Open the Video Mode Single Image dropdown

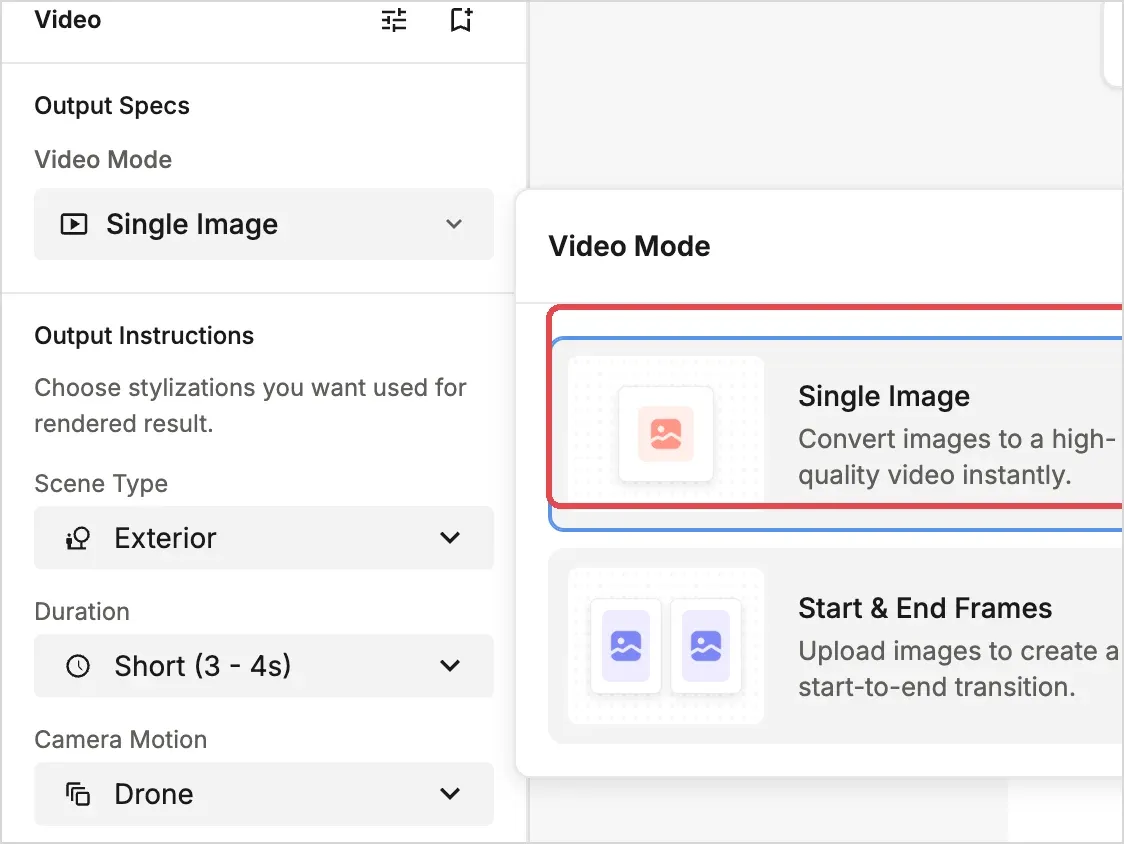pos(264,224)
